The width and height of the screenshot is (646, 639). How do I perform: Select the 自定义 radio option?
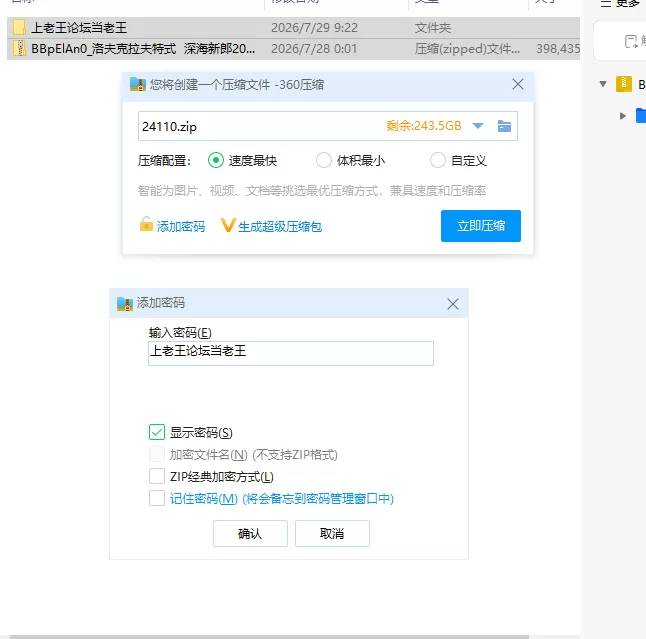click(438, 160)
